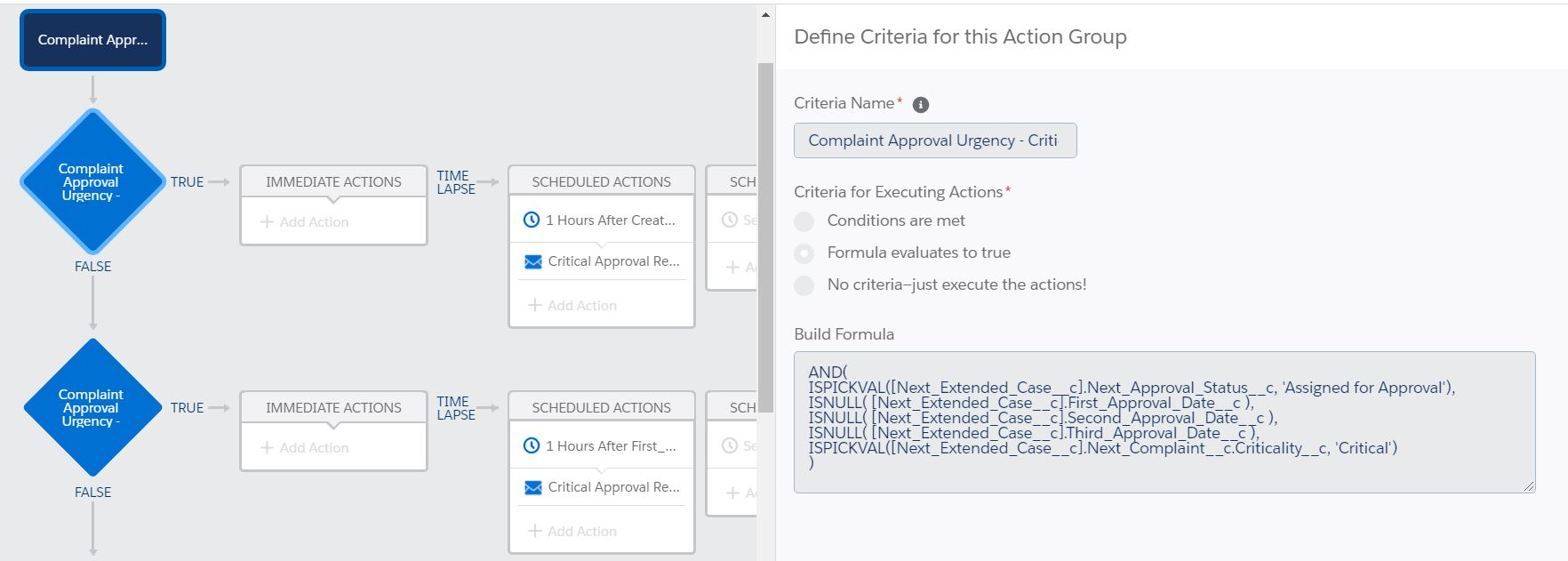The width and height of the screenshot is (1568, 561).
Task: Click the Criteria Name text field
Action: (x=934, y=140)
